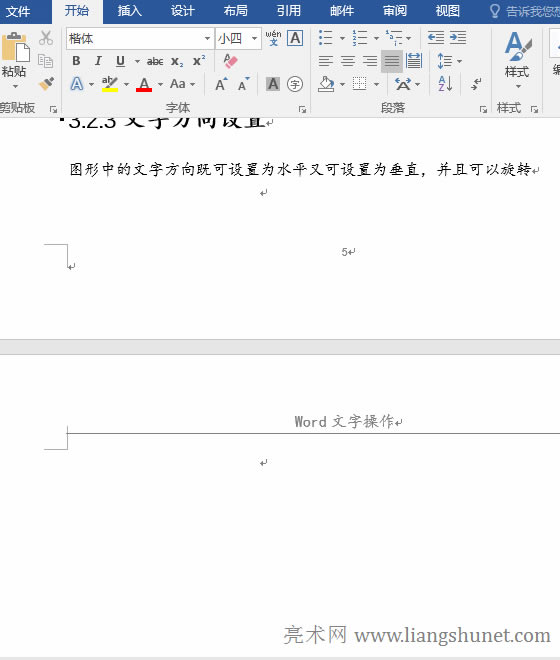This screenshot has width=560, height=660.
Task: Open the font size 小四 dropdown arrow
Action: pos(254,39)
